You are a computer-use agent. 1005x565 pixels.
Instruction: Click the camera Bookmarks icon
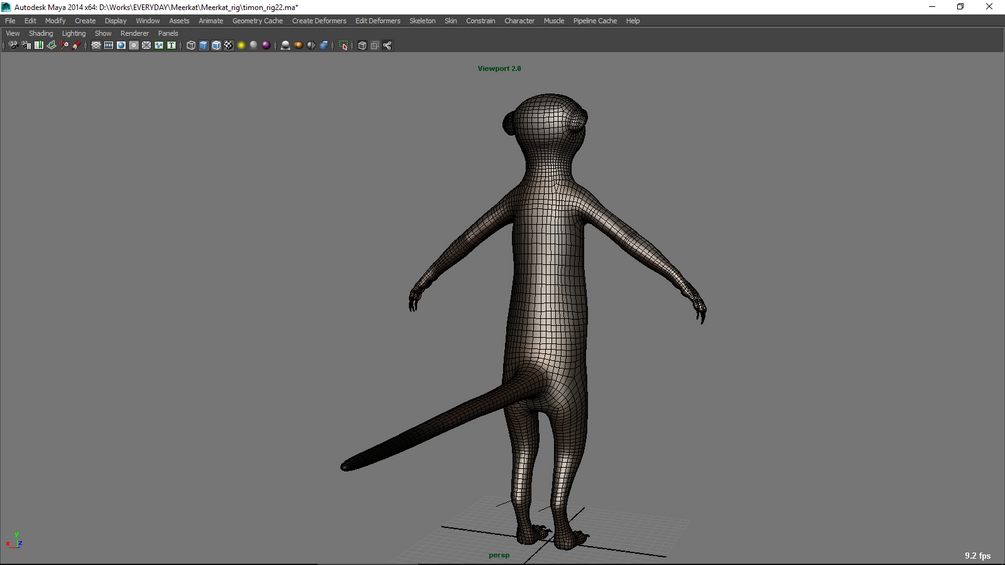click(x=38, y=45)
